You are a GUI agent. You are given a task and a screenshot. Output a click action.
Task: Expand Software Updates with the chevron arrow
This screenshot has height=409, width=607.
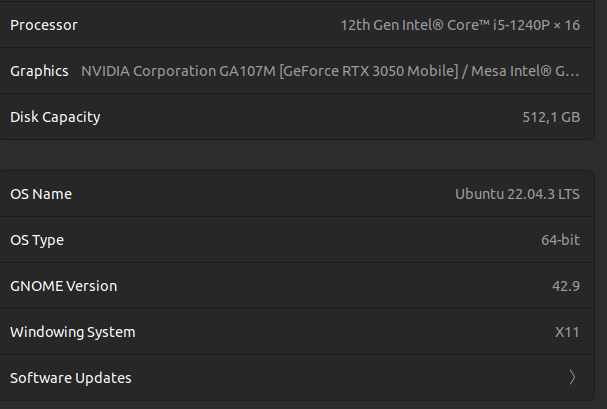(572, 378)
